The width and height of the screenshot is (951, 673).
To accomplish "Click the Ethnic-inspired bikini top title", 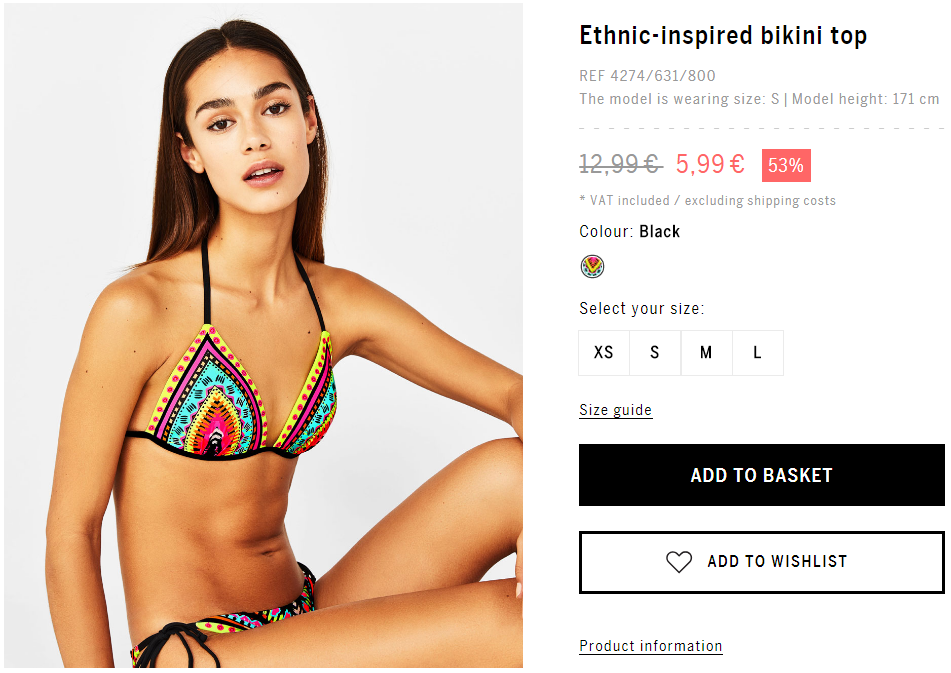I will click(x=723, y=36).
